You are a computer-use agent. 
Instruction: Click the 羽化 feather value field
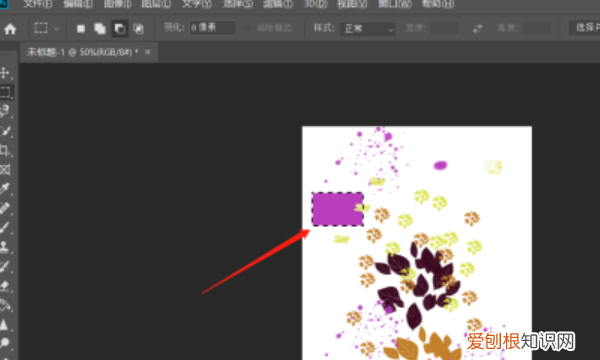(x=212, y=28)
